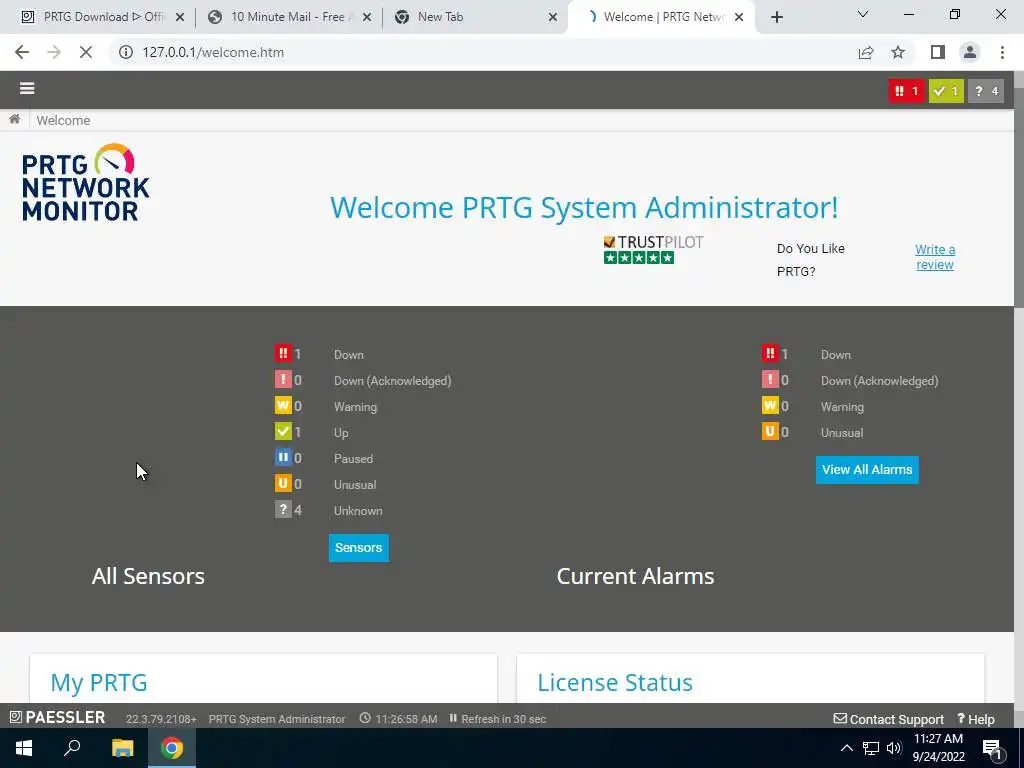Click PRTG System Administrator in footer

277,719
